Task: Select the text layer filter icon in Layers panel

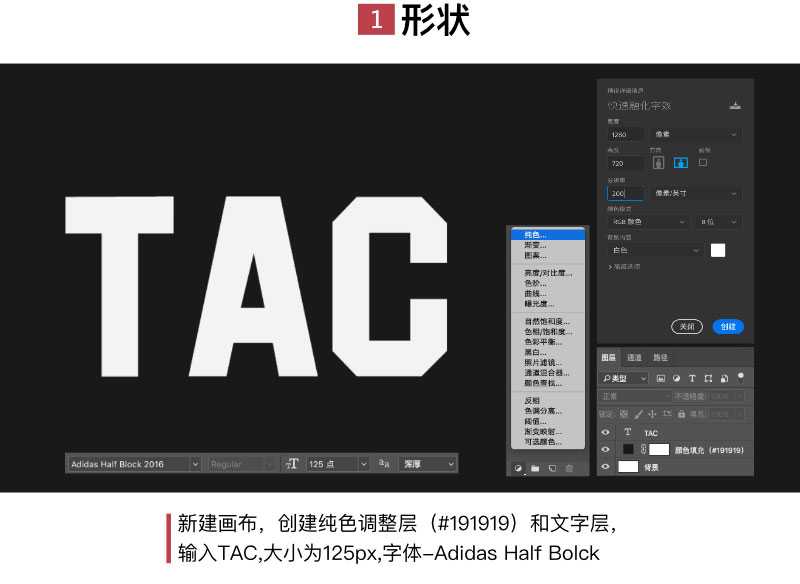Action: coord(691,377)
